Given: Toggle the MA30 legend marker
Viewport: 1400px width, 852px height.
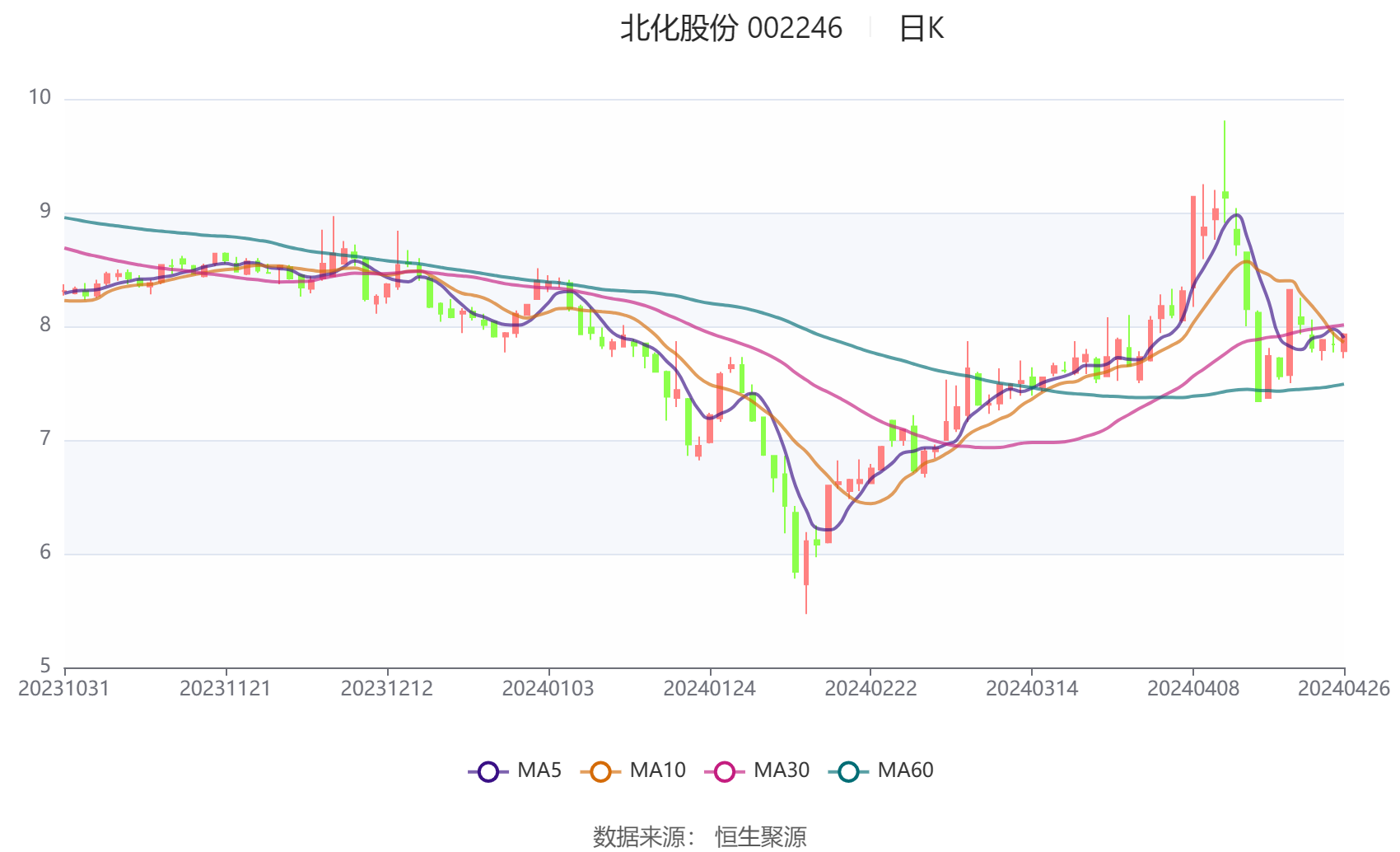Looking at the screenshot, I should pyautogui.click(x=725, y=771).
